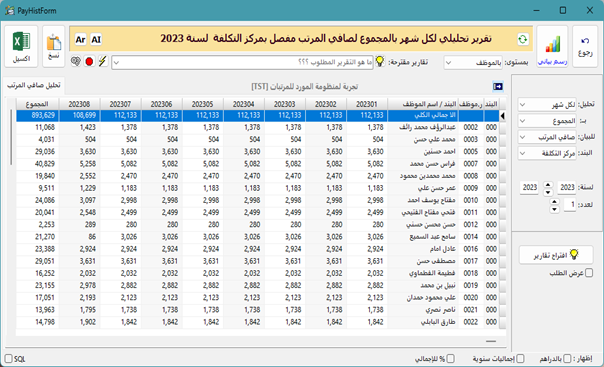
Task: Click the row selector for employee 0010
Action: (502, 200)
